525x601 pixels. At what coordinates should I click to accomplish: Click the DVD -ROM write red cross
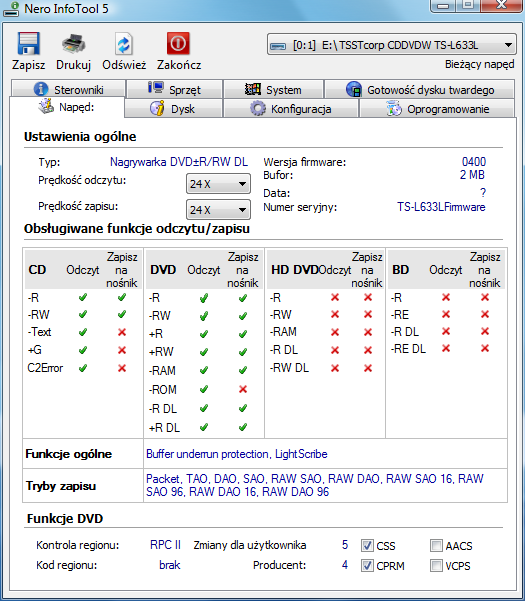(x=243, y=389)
